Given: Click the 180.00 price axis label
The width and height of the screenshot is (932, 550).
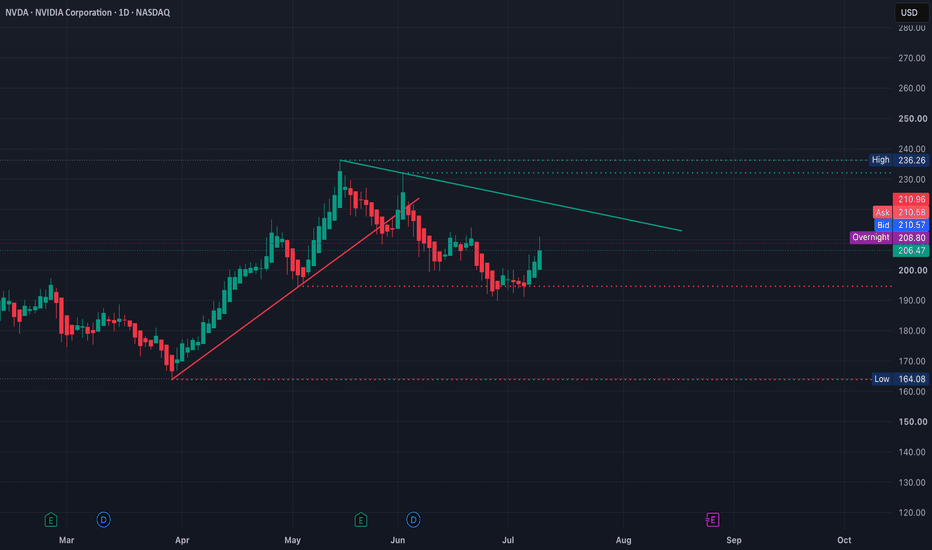Looking at the screenshot, I should pos(912,331).
